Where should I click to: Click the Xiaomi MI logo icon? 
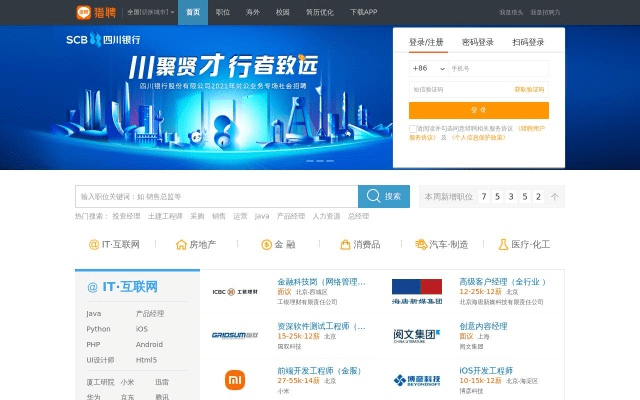point(235,380)
